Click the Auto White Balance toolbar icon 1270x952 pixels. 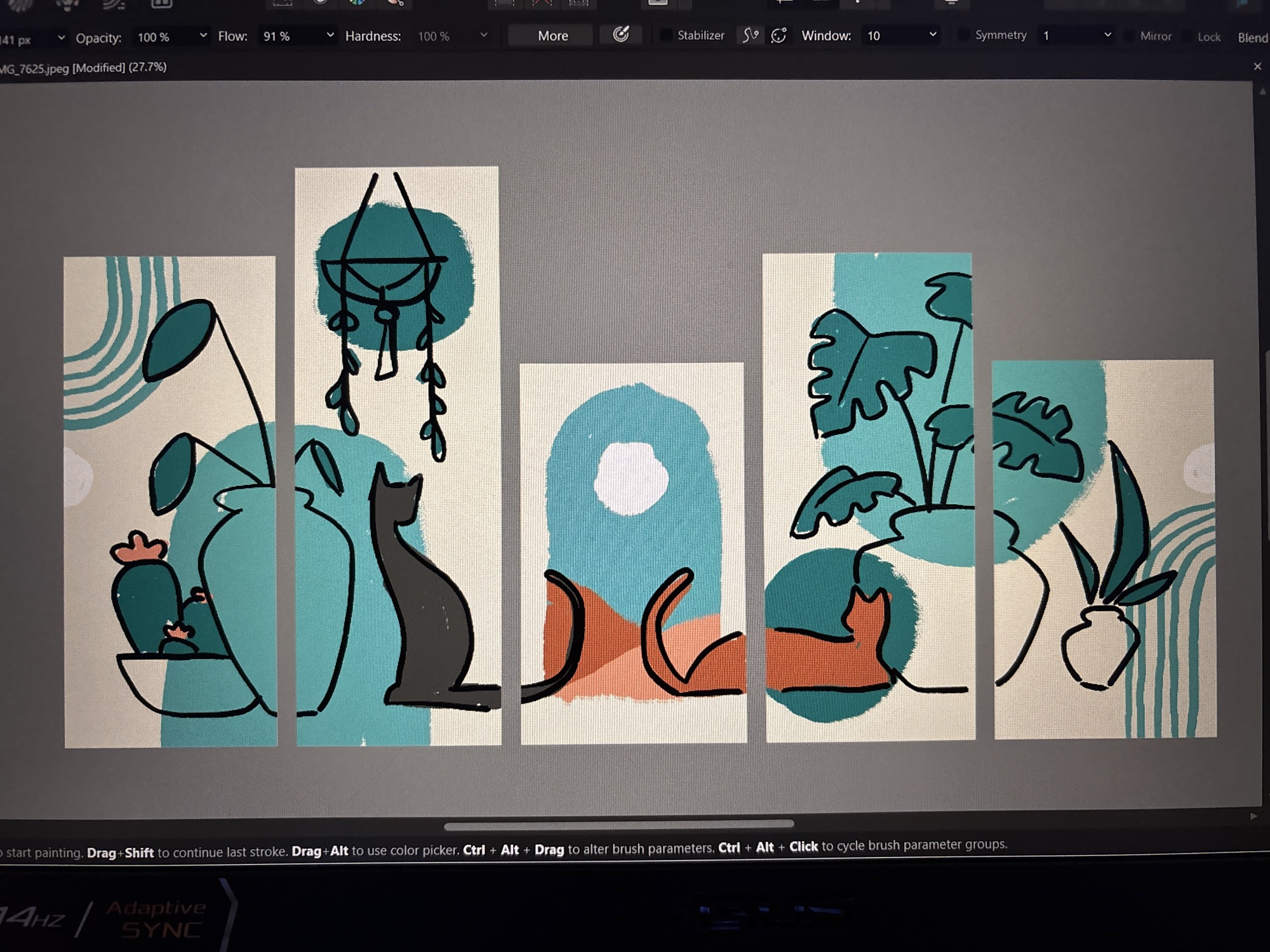click(395, 3)
